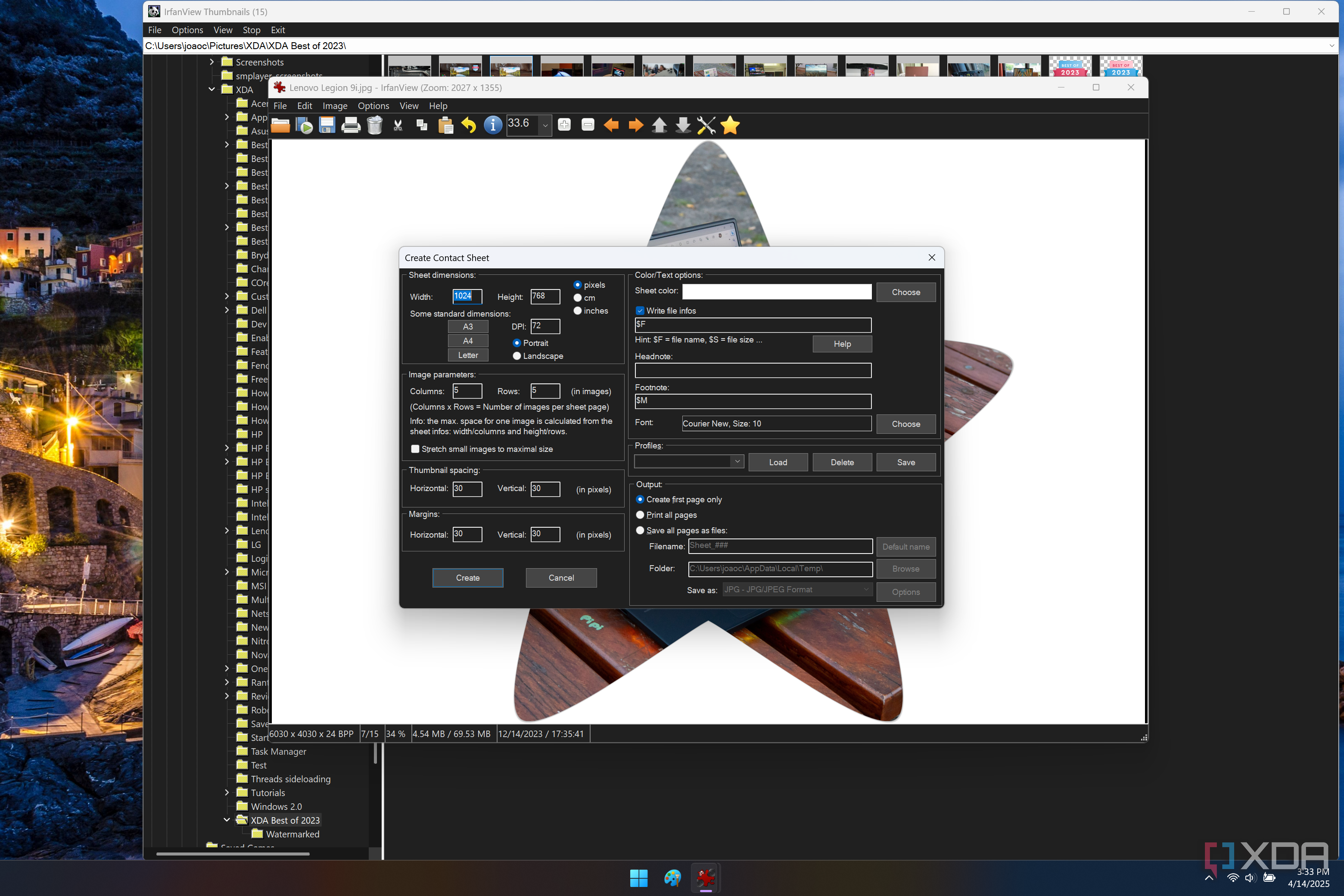Open image Information via the blue i icon

coord(492,125)
